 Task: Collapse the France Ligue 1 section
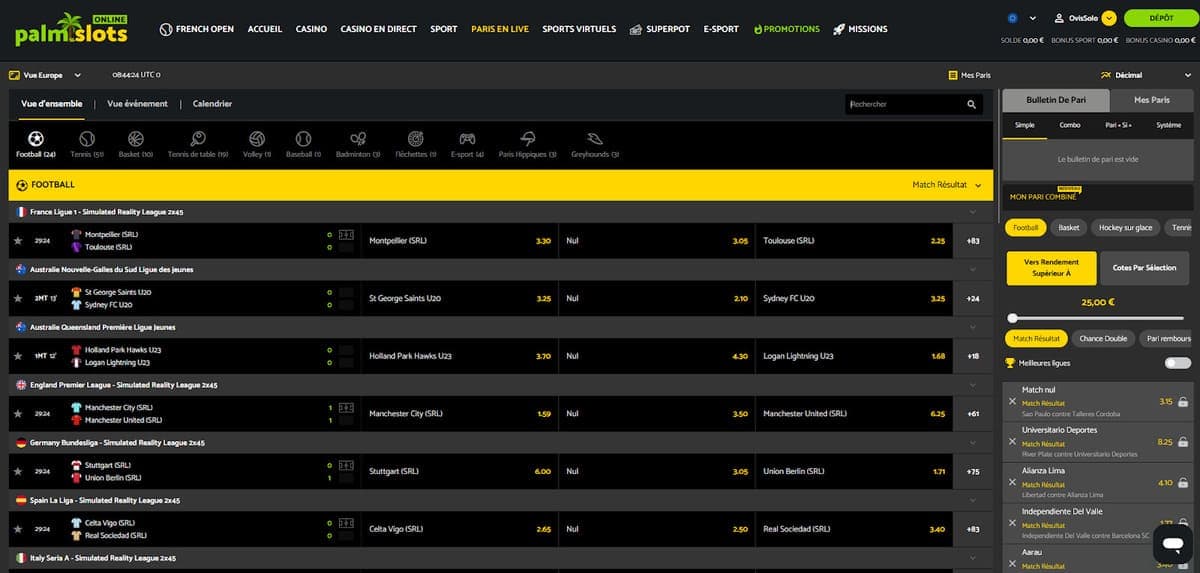coord(971,212)
